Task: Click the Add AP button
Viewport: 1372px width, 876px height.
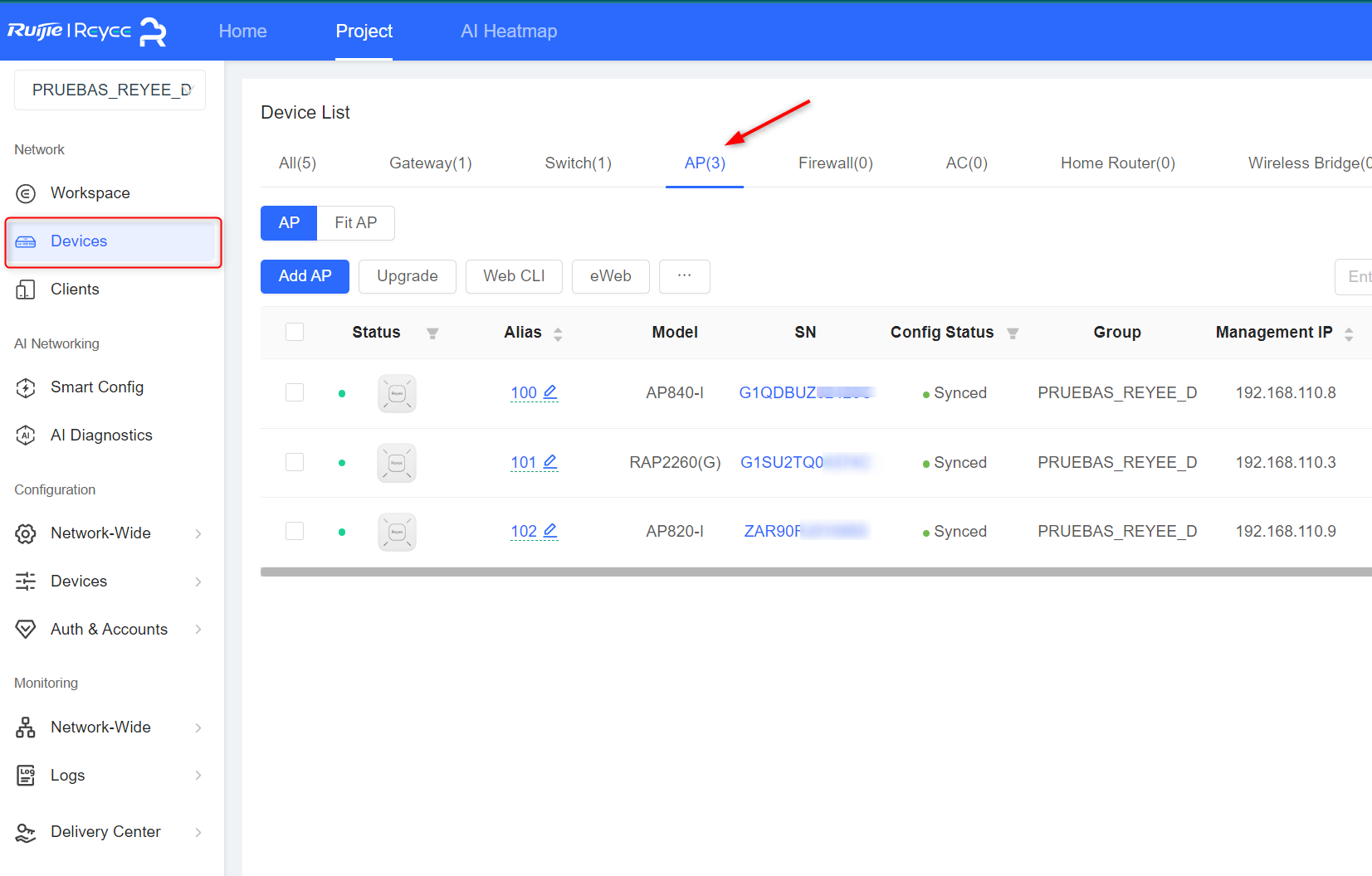Action: point(305,276)
